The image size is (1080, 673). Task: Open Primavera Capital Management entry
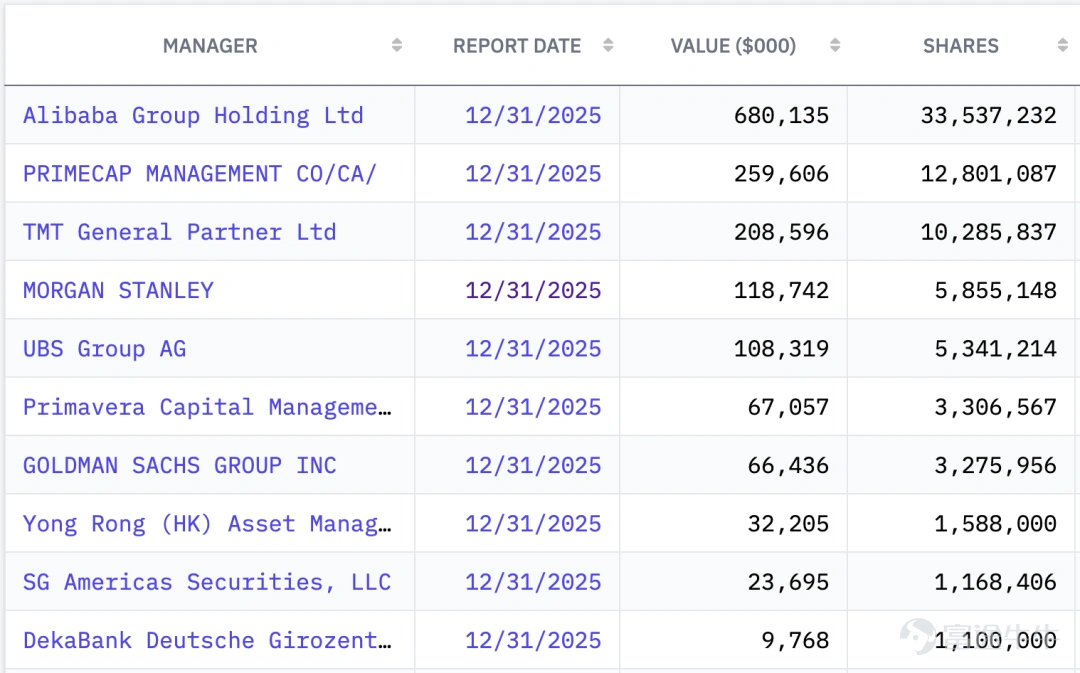click(x=207, y=407)
